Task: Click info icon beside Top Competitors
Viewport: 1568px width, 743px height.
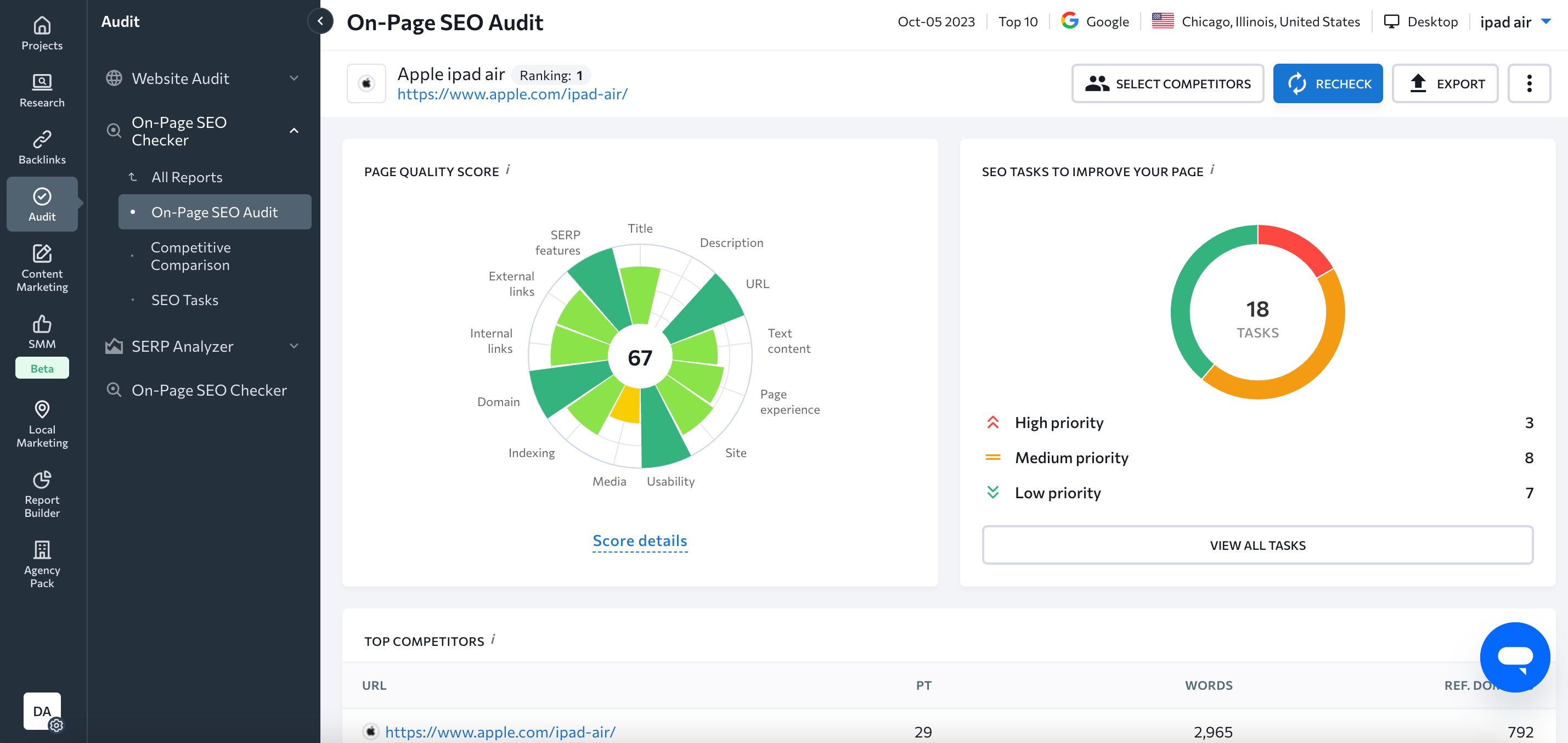Action: [x=493, y=639]
